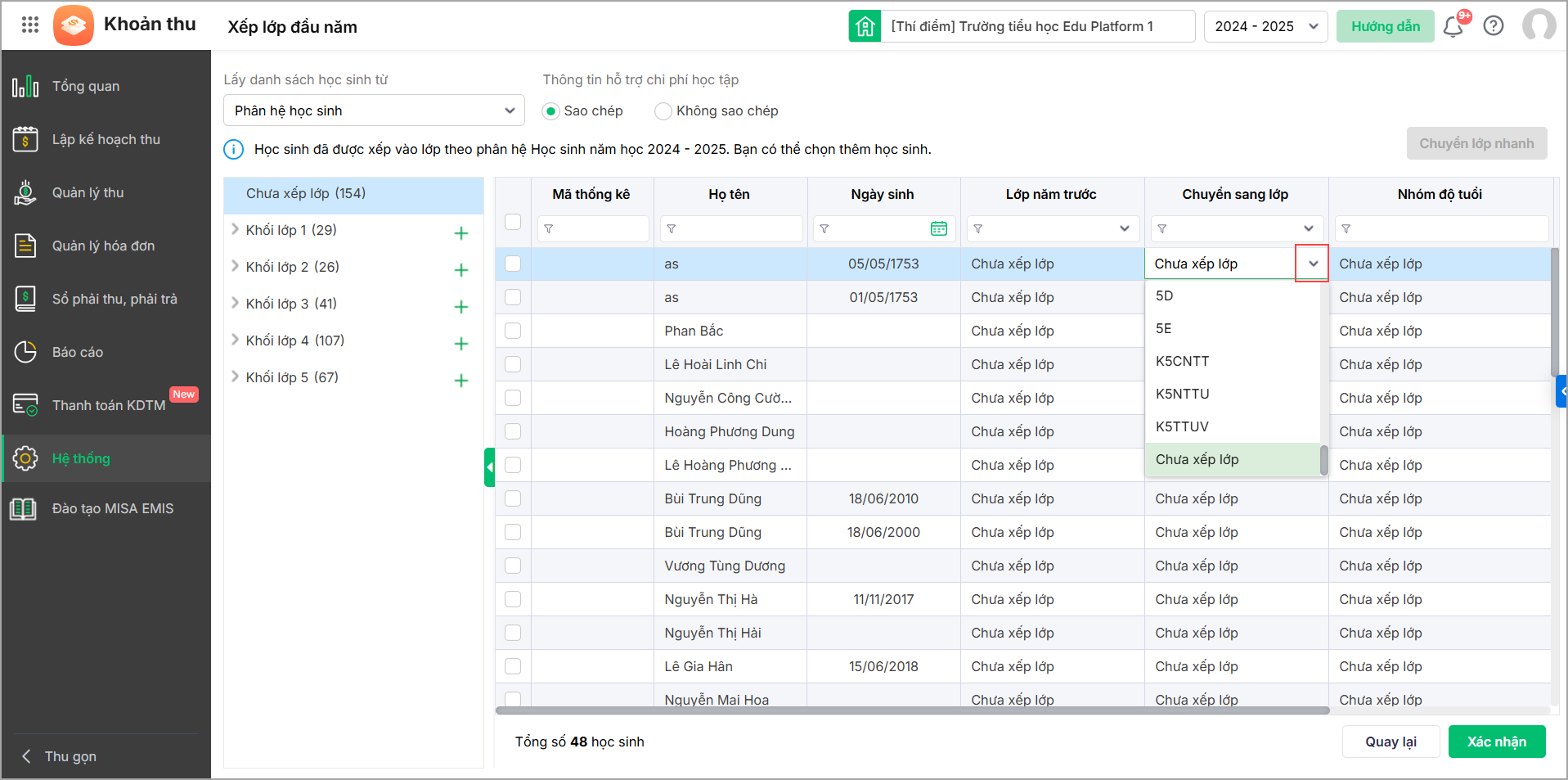The height and width of the screenshot is (780, 1568).
Task: Choose K5CNTT from the class dropdown list
Action: [x=1182, y=361]
